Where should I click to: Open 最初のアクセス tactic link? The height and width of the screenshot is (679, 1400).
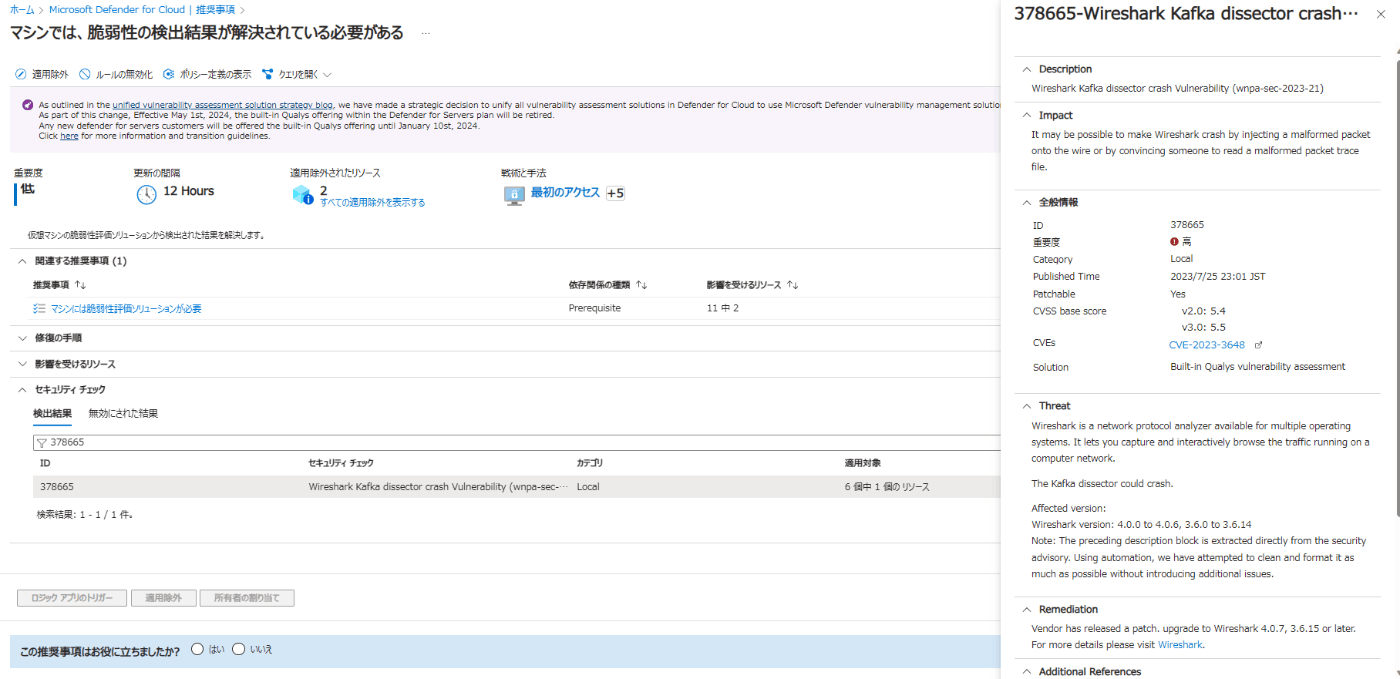pos(565,193)
